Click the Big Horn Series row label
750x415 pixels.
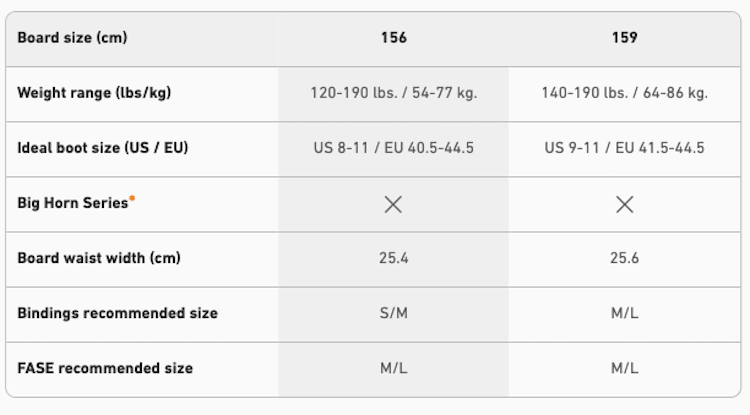tap(73, 203)
